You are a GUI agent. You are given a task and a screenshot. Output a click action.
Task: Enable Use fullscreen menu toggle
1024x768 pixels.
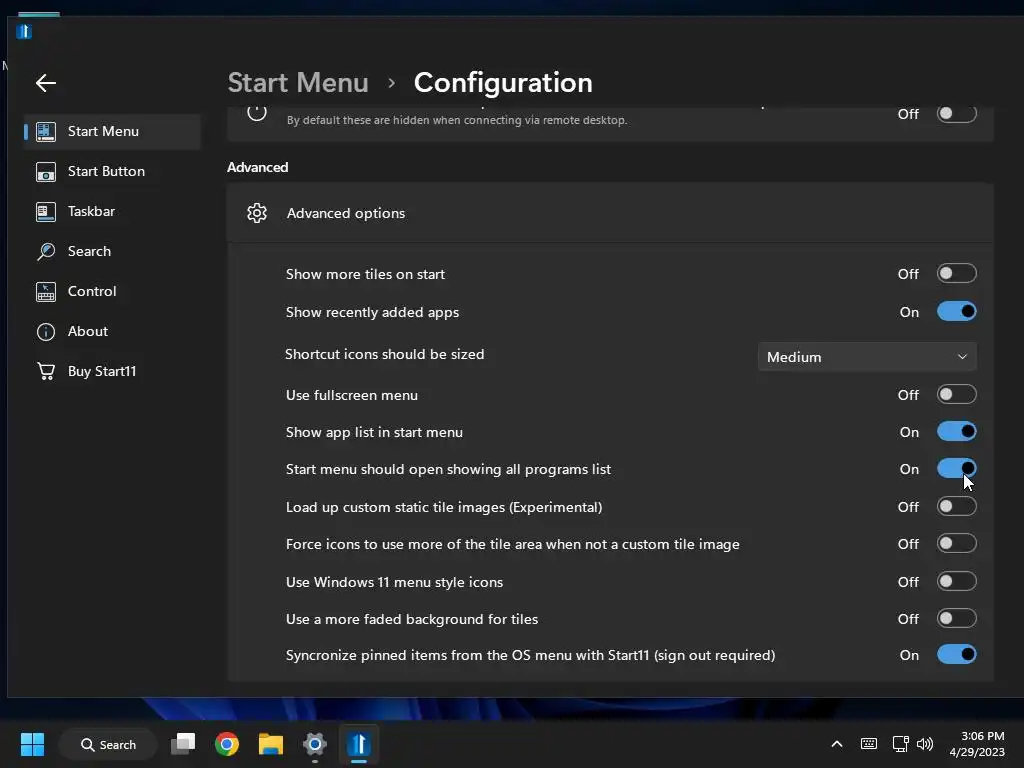(957, 394)
